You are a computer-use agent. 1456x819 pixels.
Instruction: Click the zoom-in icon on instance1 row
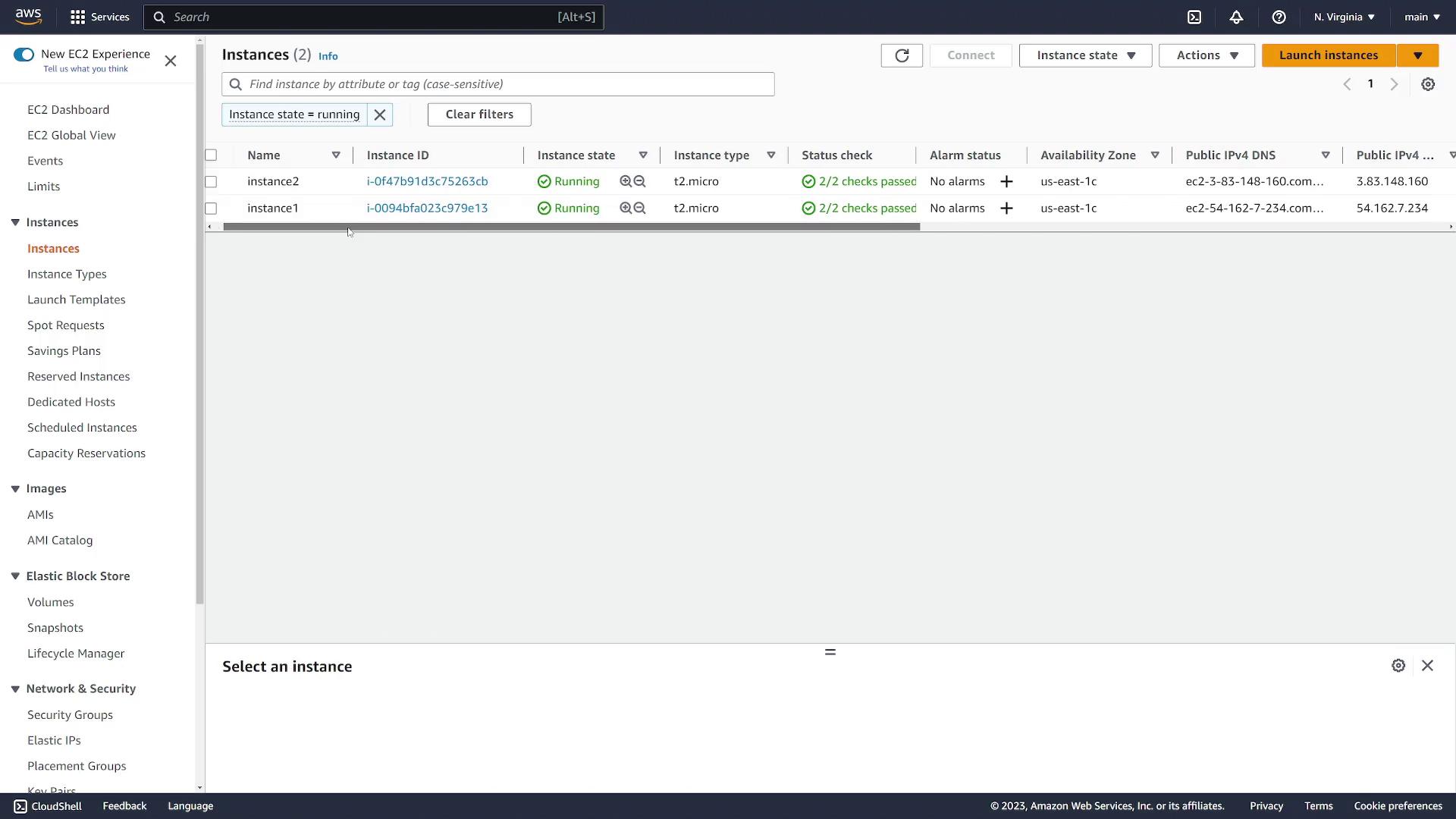[x=624, y=207]
